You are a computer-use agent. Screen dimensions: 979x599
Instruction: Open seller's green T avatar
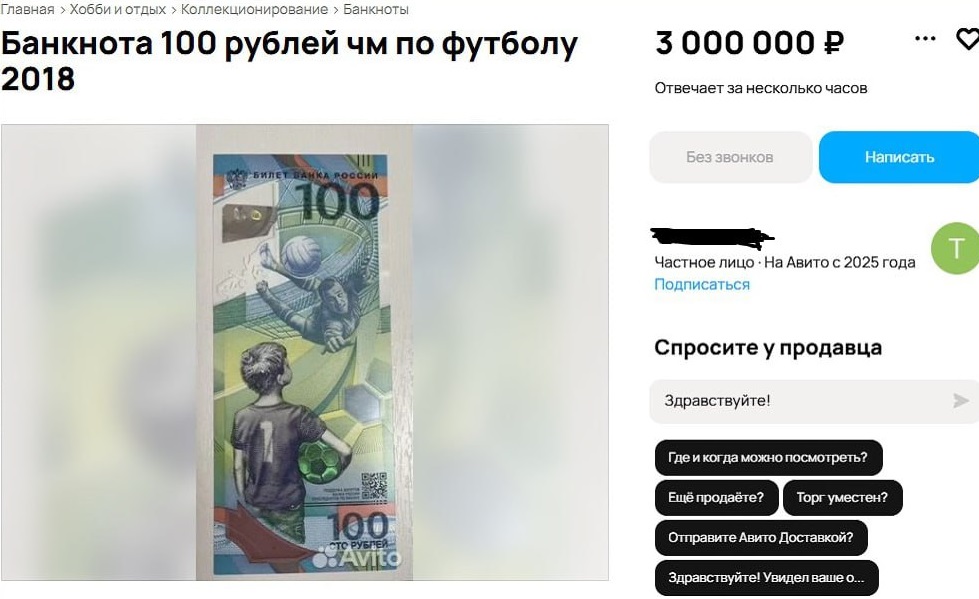pos(955,248)
